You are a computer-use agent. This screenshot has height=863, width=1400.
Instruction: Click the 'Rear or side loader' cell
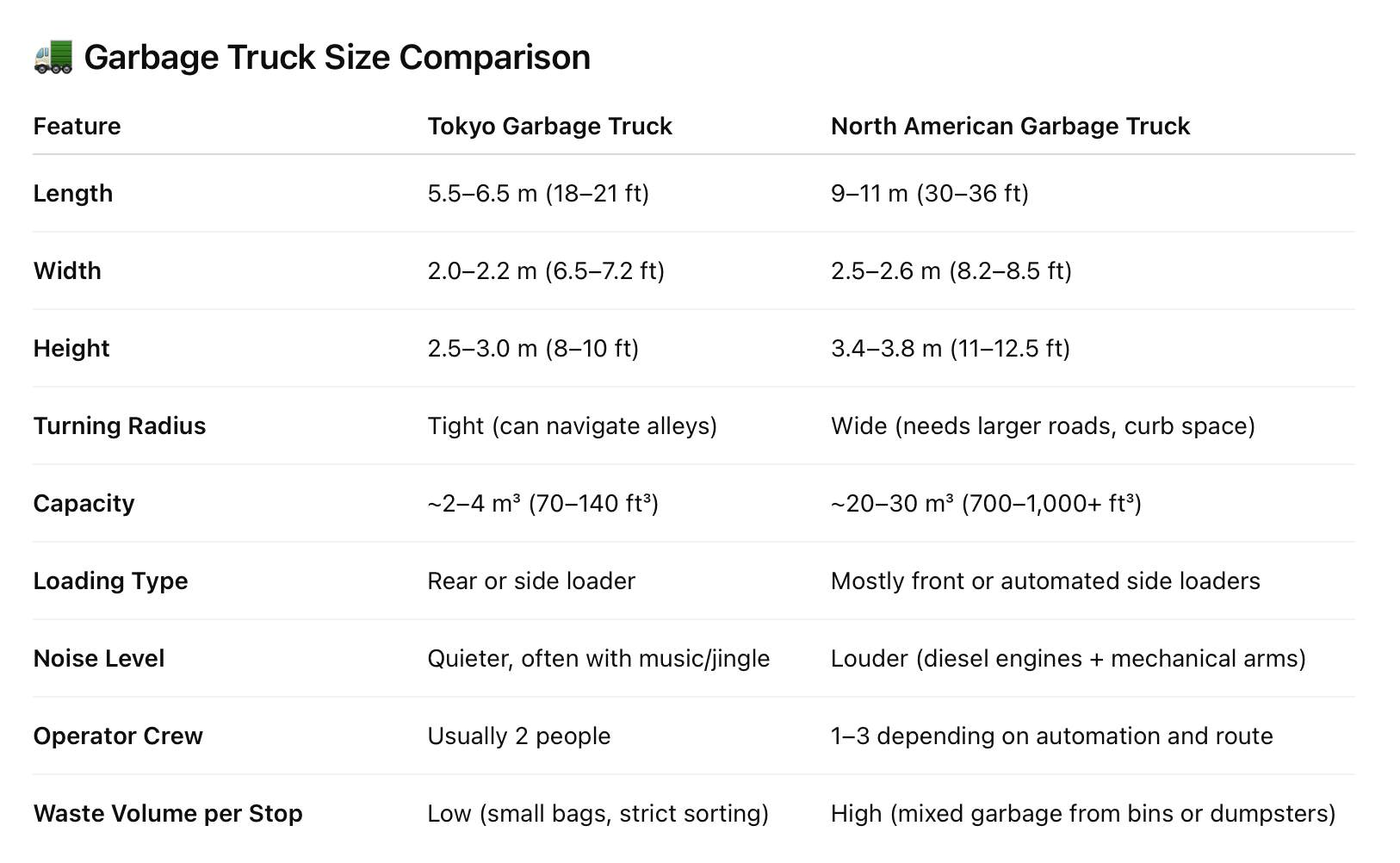(x=531, y=581)
